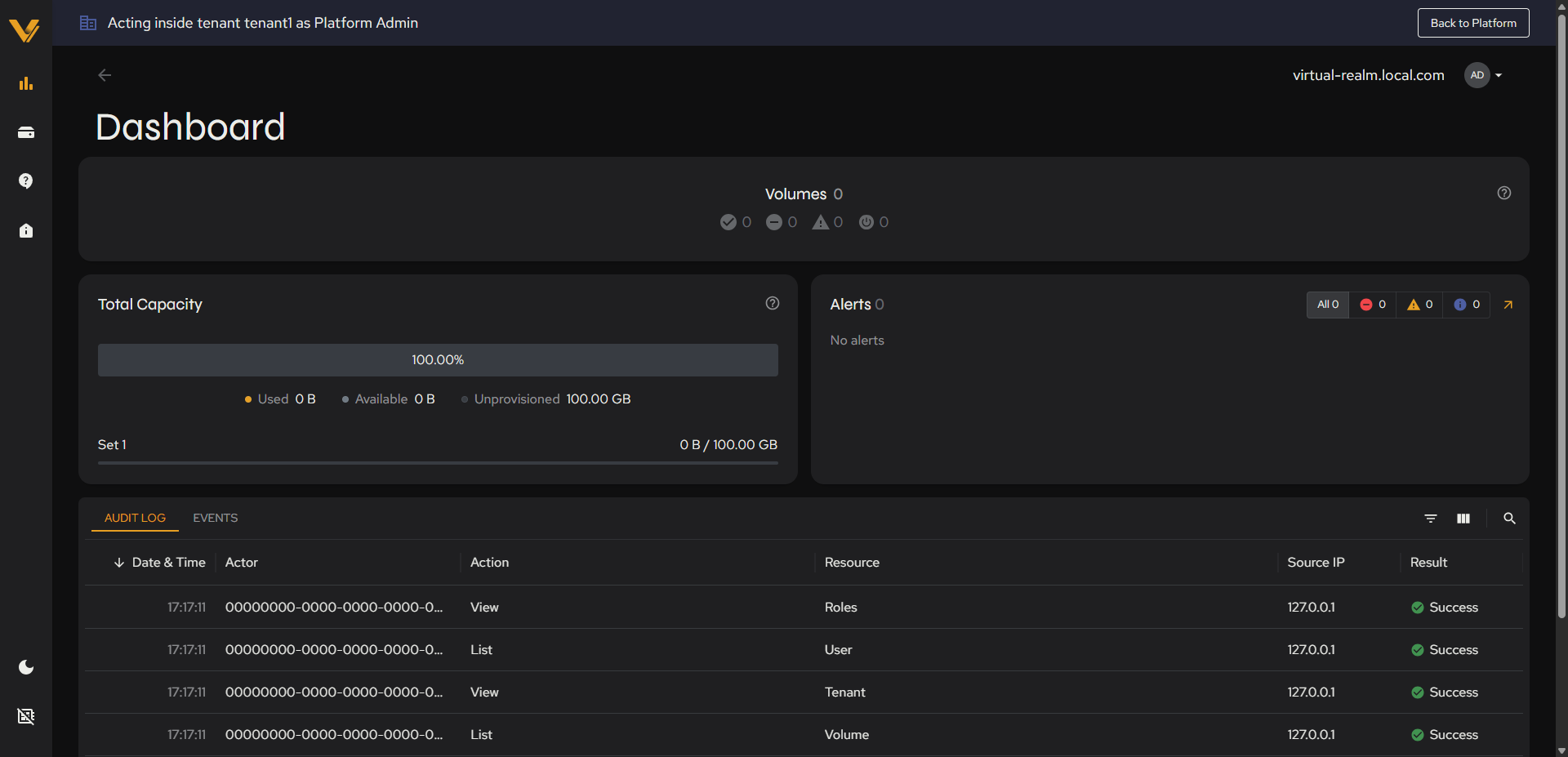Filter alerts by blue info severity
This screenshot has height=757, width=1568.
click(x=1467, y=305)
